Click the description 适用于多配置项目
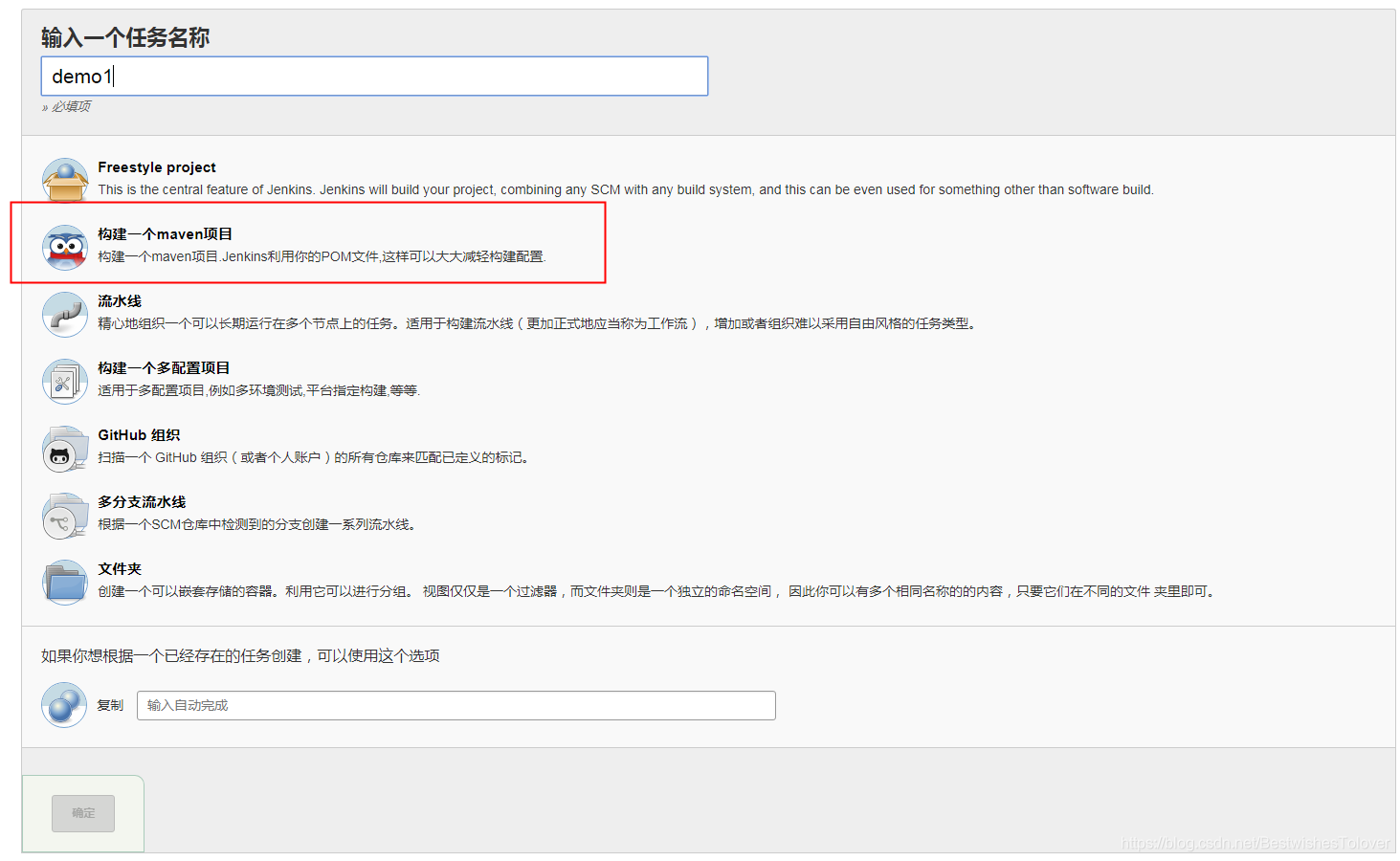 coord(259,390)
